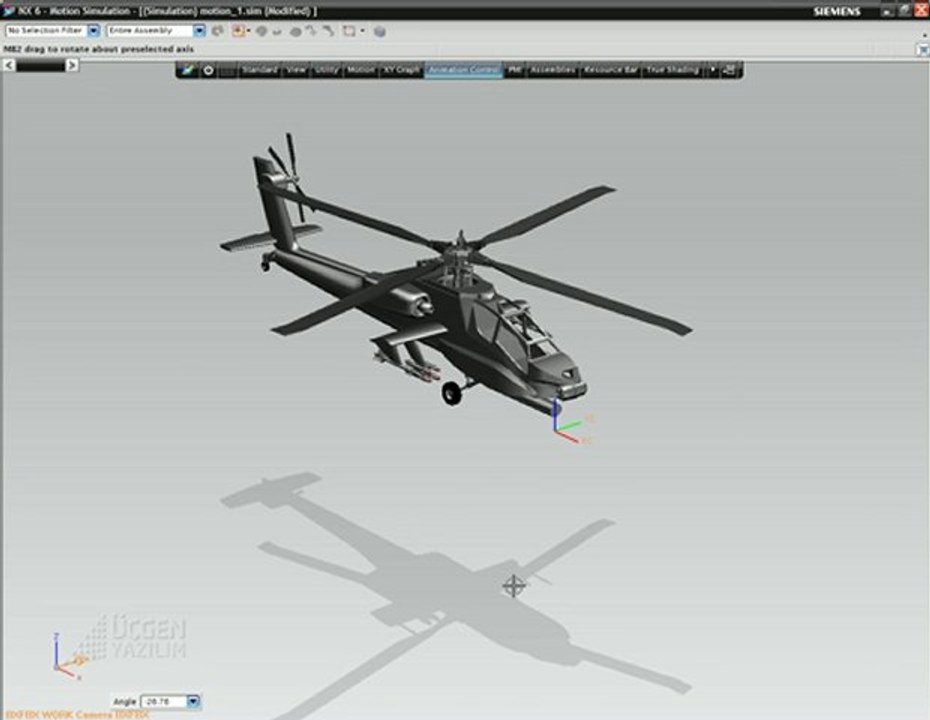Click the circular ring icon on radial toolbar
This screenshot has width=930, height=720.
click(208, 70)
